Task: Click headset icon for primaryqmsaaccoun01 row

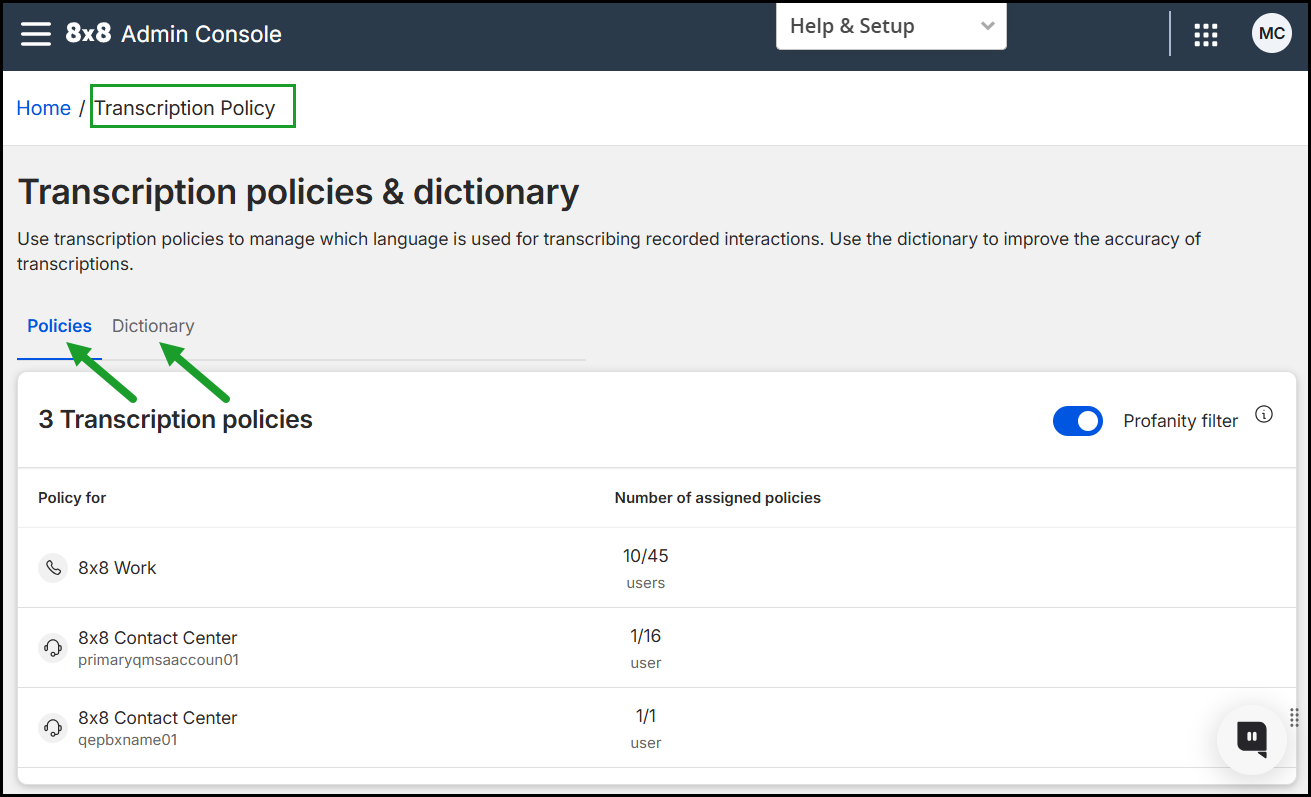Action: pos(53,648)
